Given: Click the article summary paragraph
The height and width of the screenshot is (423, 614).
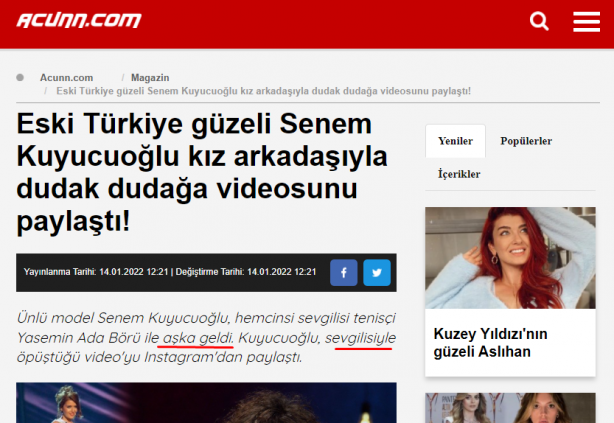Looking at the screenshot, I should pyautogui.click(x=206, y=337).
